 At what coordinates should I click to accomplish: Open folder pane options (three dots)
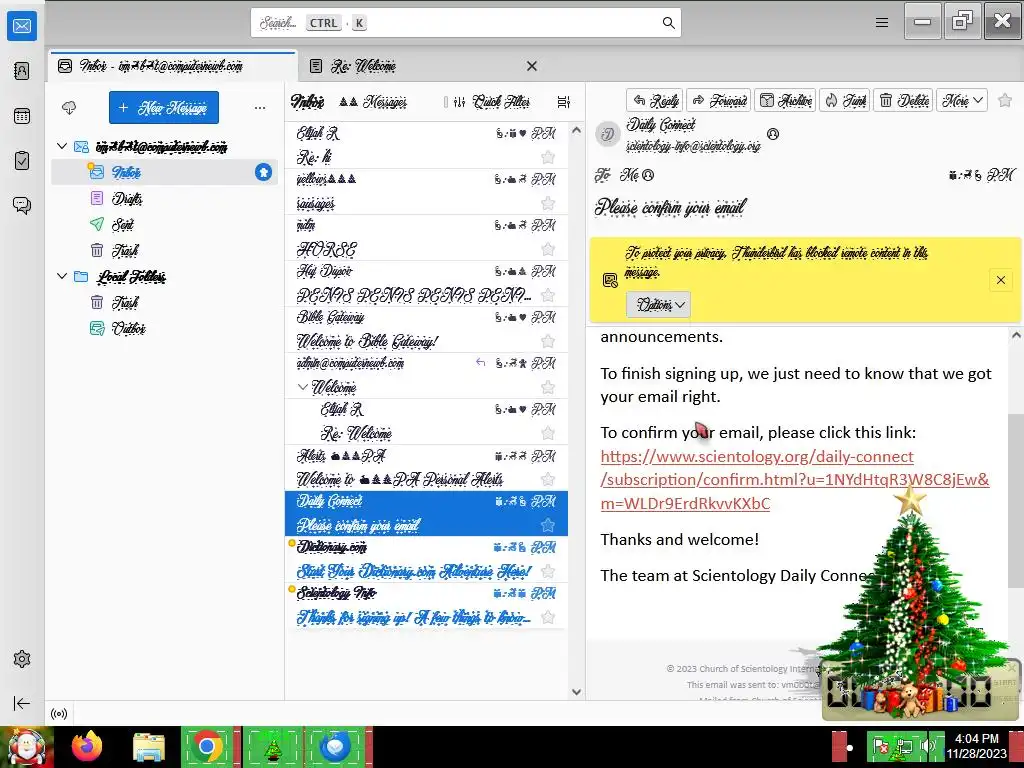pyautogui.click(x=260, y=108)
